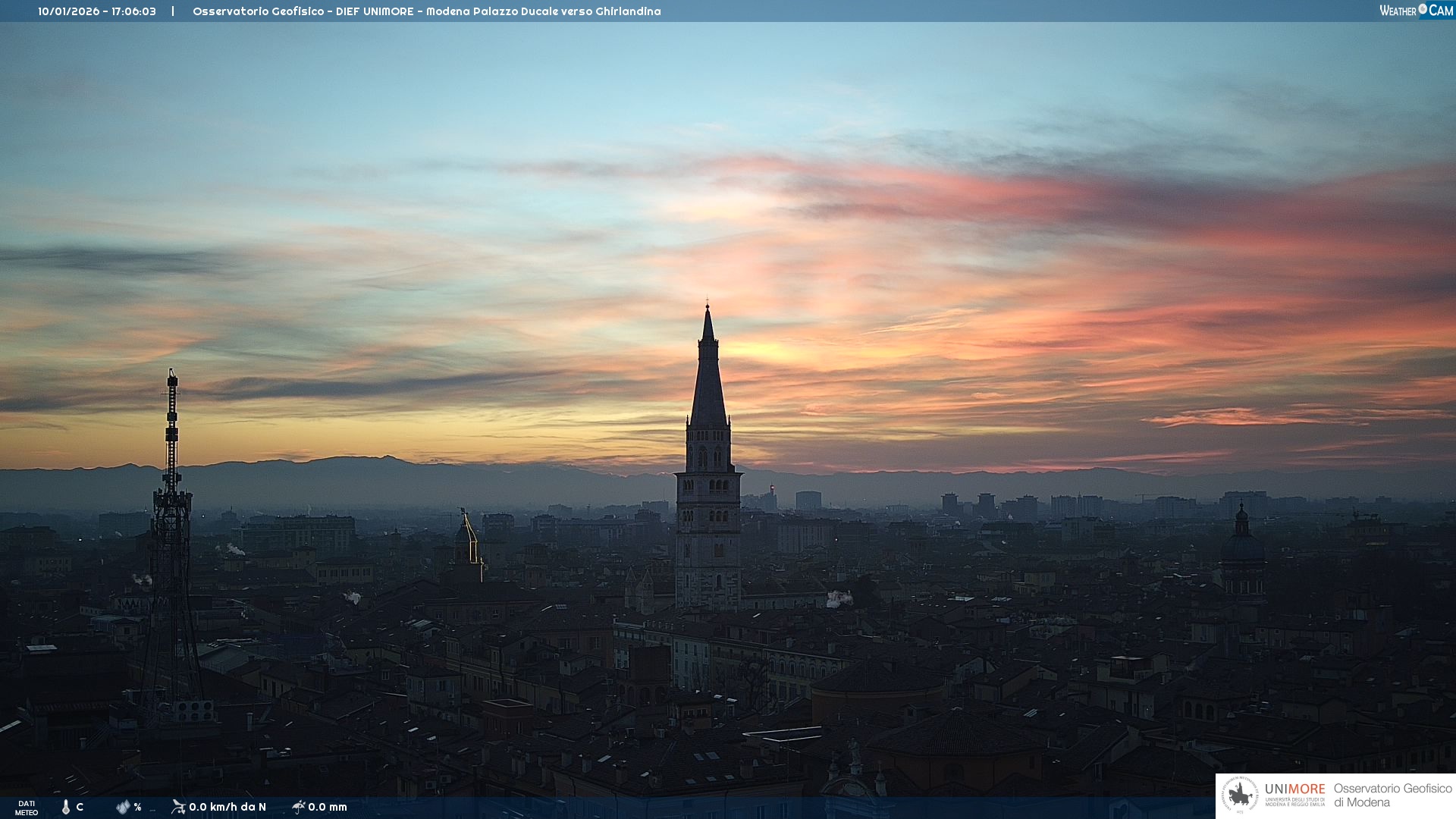Click the blue CAM badge
The width and height of the screenshot is (1456, 819).
coord(1440,11)
